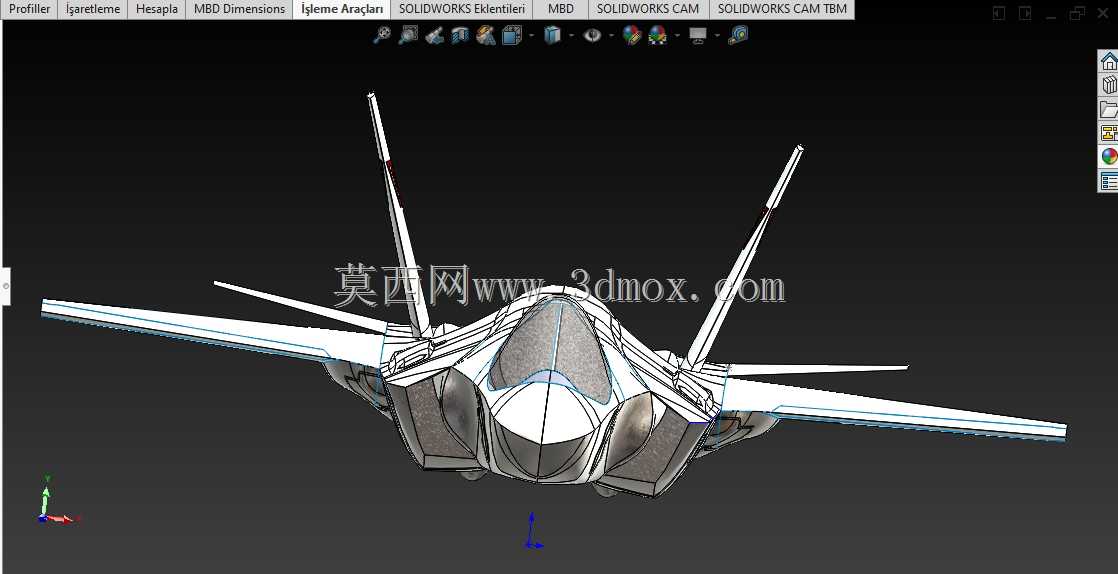1118x574 pixels.
Task: Click the left-edge panel expand handle
Action: coord(5,286)
